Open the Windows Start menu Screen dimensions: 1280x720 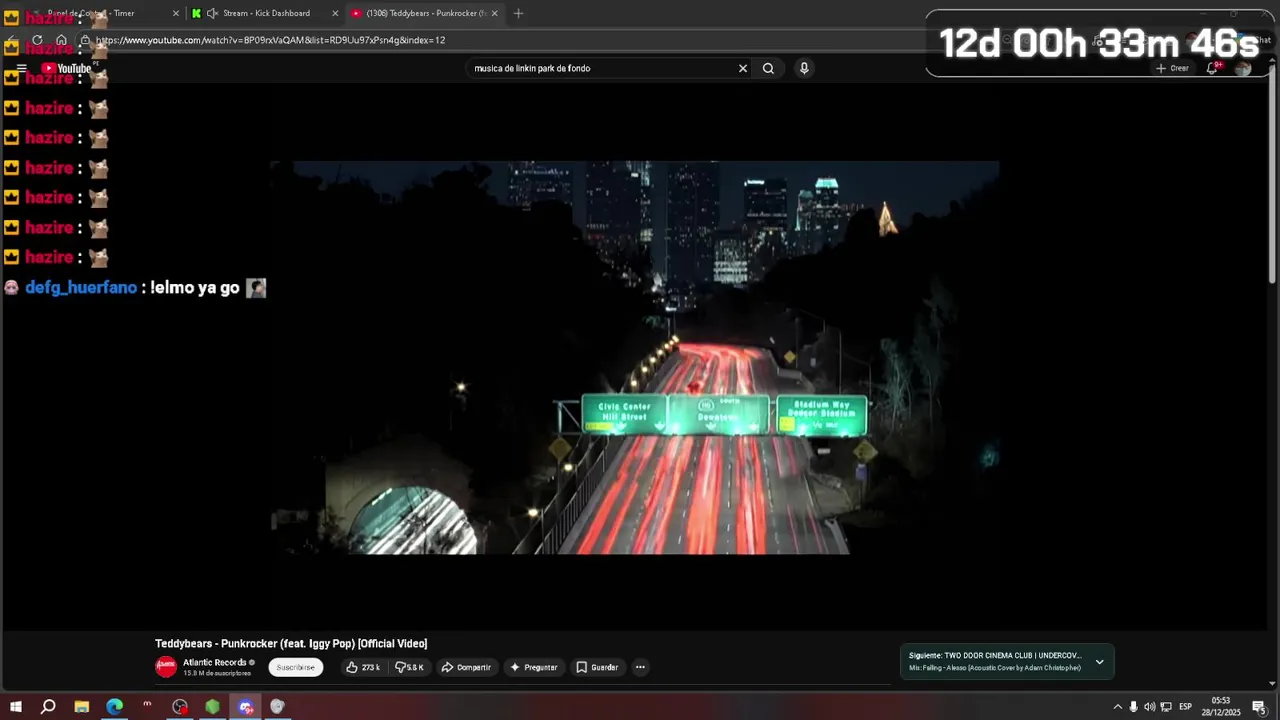click(16, 707)
